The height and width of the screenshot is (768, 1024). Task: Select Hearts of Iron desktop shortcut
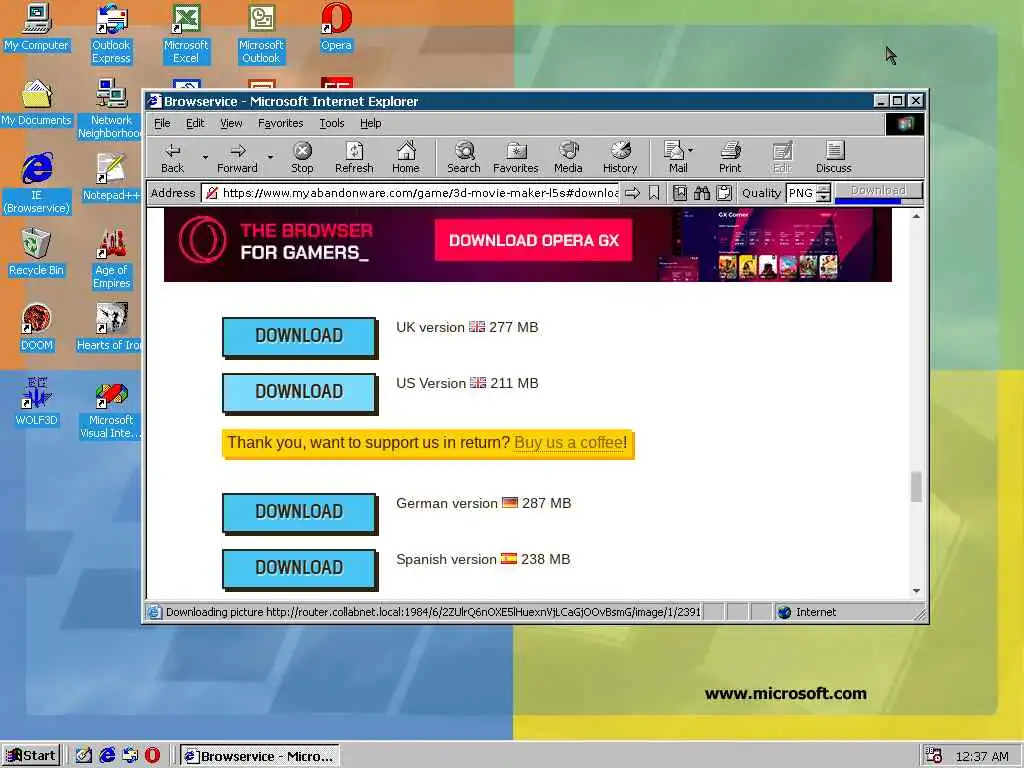pos(110,327)
